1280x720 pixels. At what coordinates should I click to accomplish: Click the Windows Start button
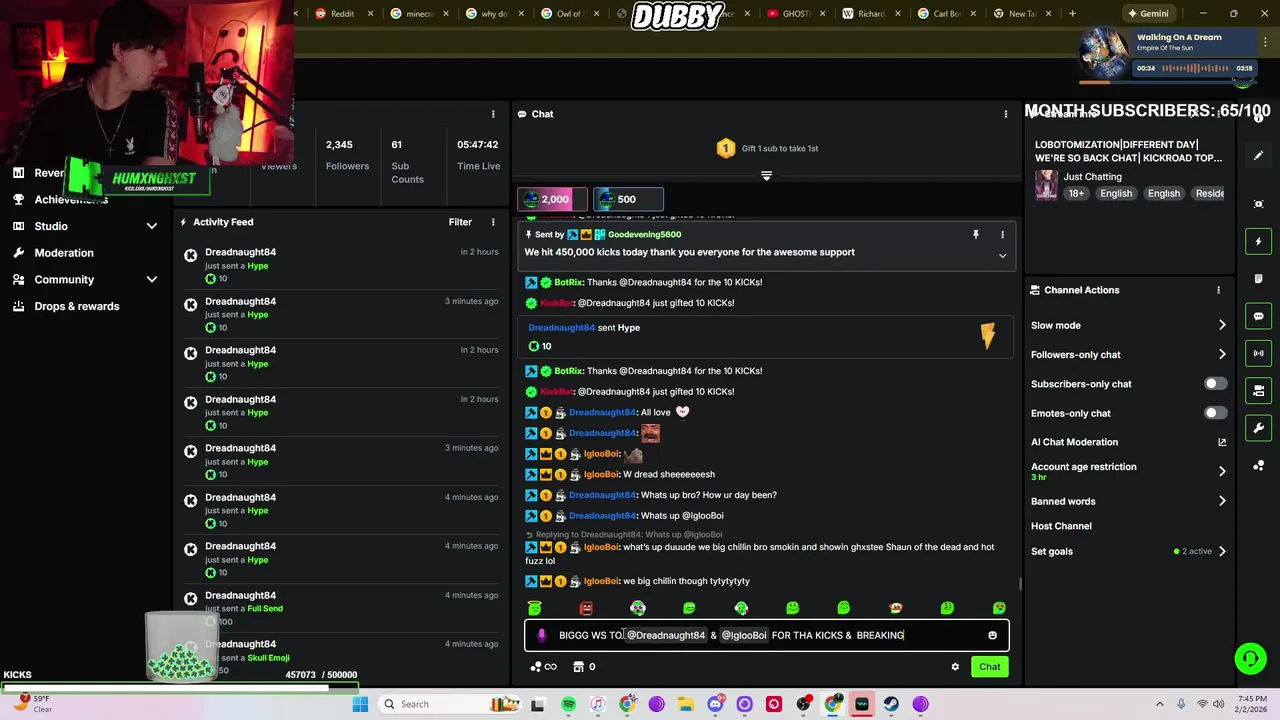coord(360,704)
